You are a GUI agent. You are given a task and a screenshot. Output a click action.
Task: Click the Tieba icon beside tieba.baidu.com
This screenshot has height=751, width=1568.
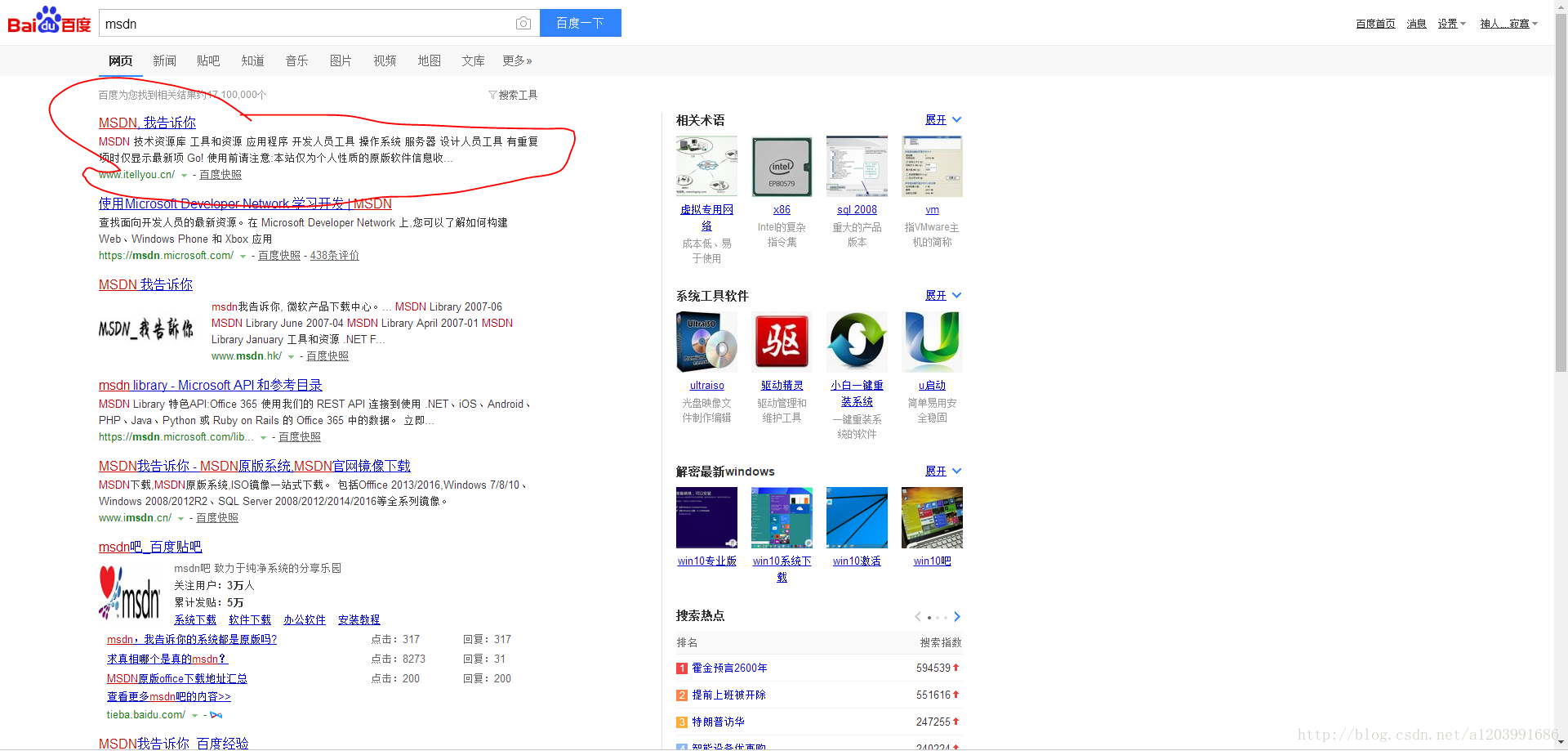pyautogui.click(x=216, y=714)
